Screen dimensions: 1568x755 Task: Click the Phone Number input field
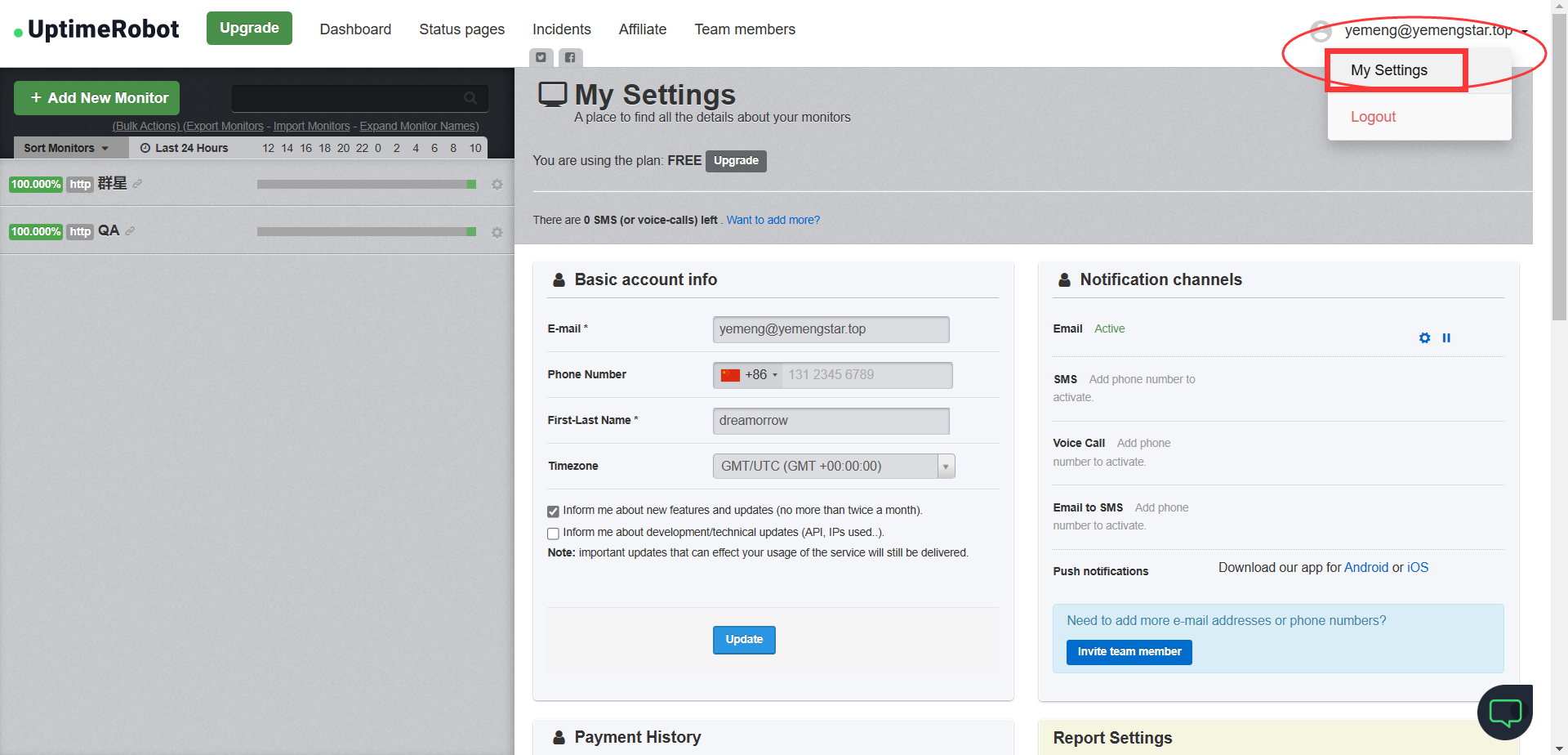pyautogui.click(x=866, y=375)
